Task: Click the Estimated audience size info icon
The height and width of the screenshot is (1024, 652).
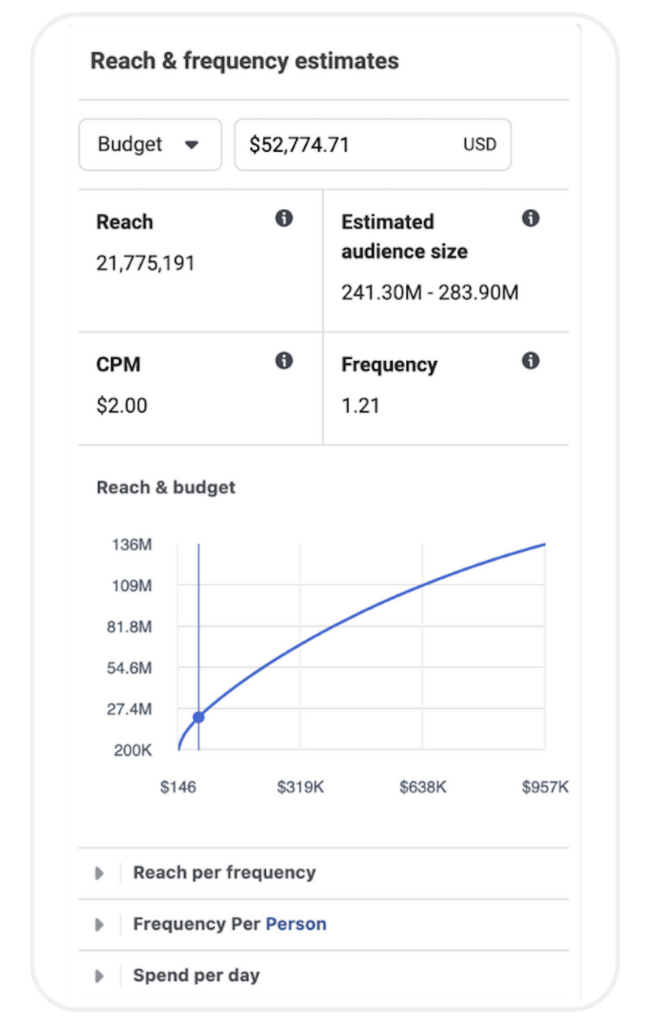Action: tap(530, 218)
